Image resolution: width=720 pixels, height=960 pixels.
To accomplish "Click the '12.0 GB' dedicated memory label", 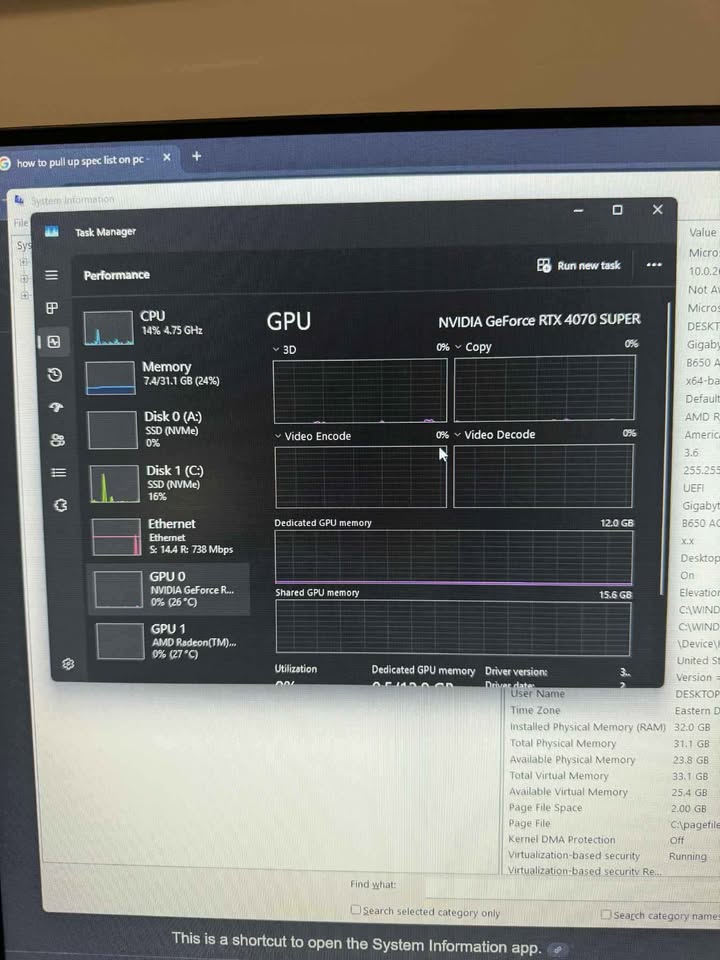I will pyautogui.click(x=617, y=523).
